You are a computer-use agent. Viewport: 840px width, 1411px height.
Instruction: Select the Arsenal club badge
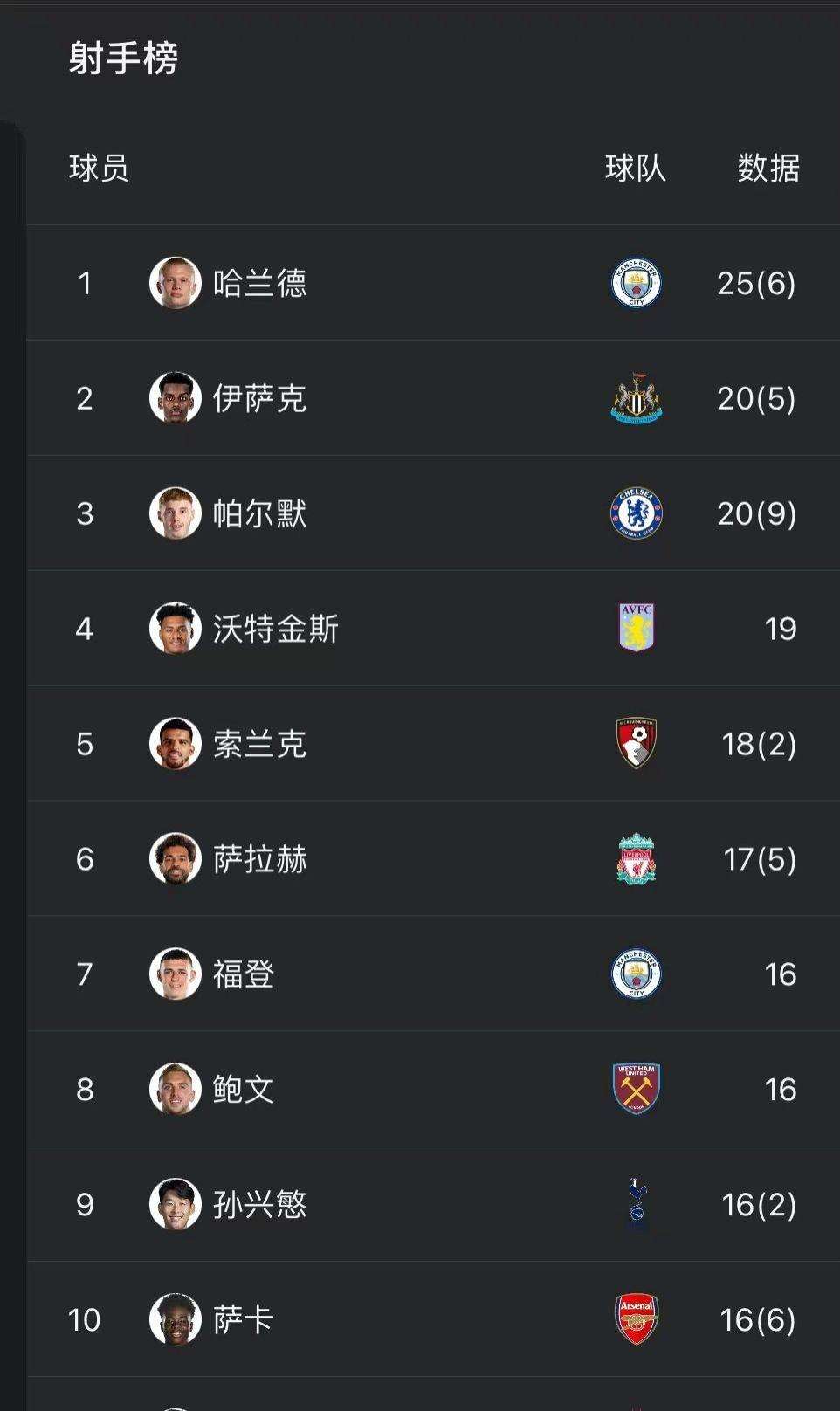(636, 1319)
